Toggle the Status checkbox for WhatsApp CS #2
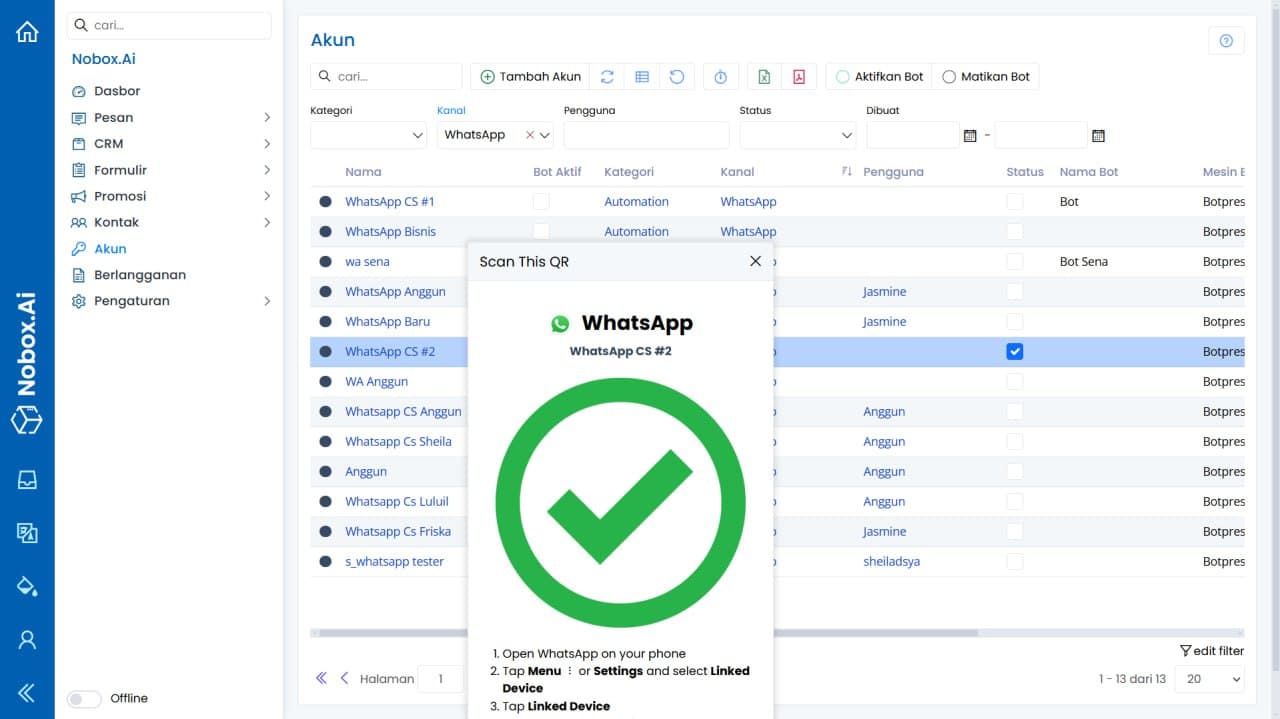 [1015, 351]
